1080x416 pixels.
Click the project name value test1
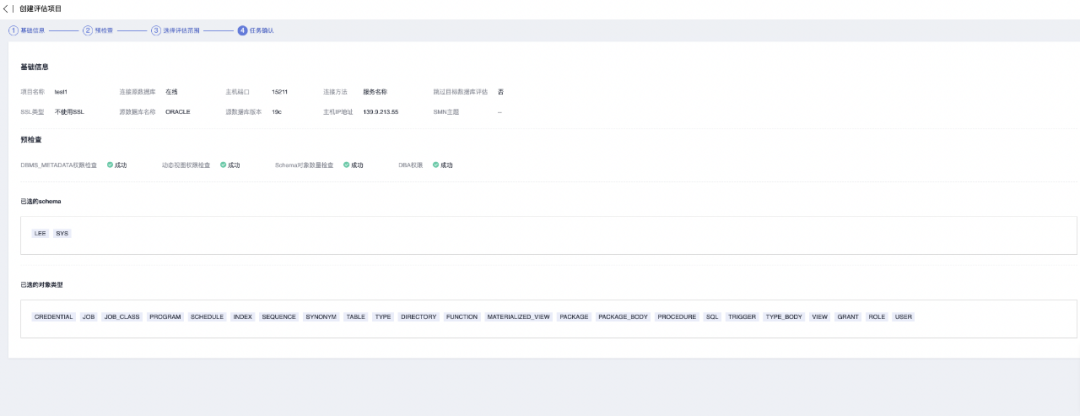click(61, 92)
